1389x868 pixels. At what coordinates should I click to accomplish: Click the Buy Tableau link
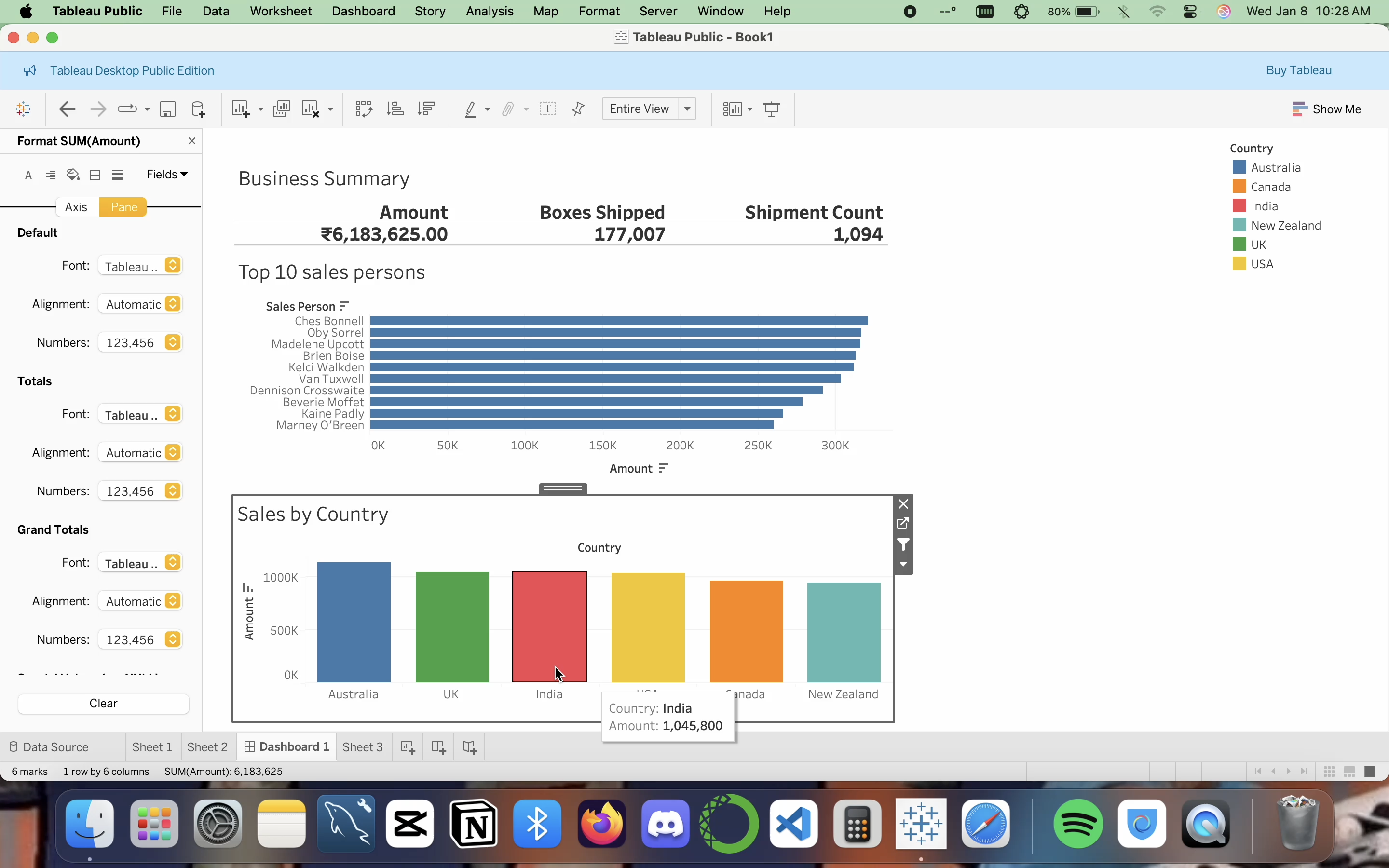[x=1299, y=70]
